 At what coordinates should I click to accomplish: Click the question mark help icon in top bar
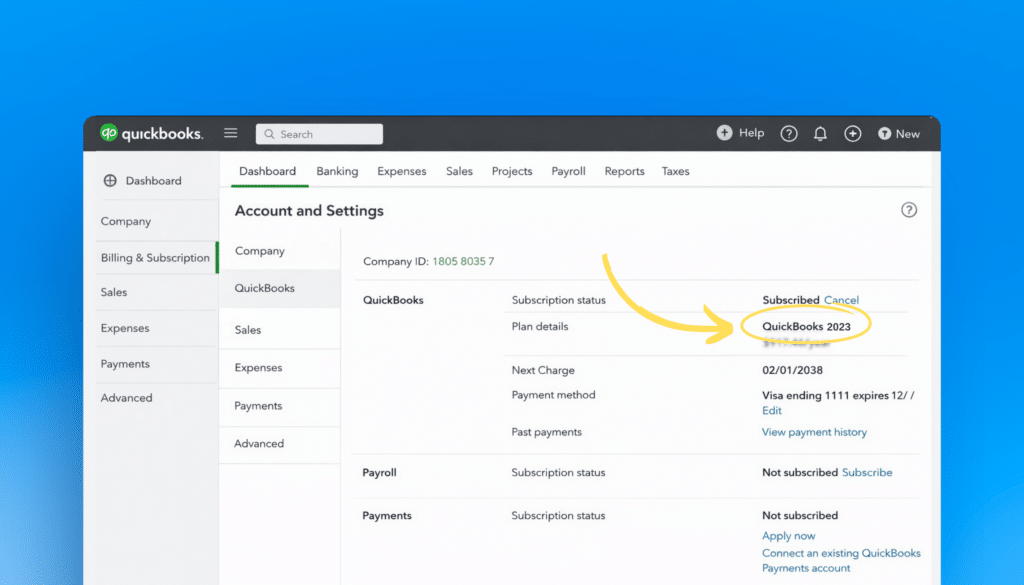[x=789, y=134]
